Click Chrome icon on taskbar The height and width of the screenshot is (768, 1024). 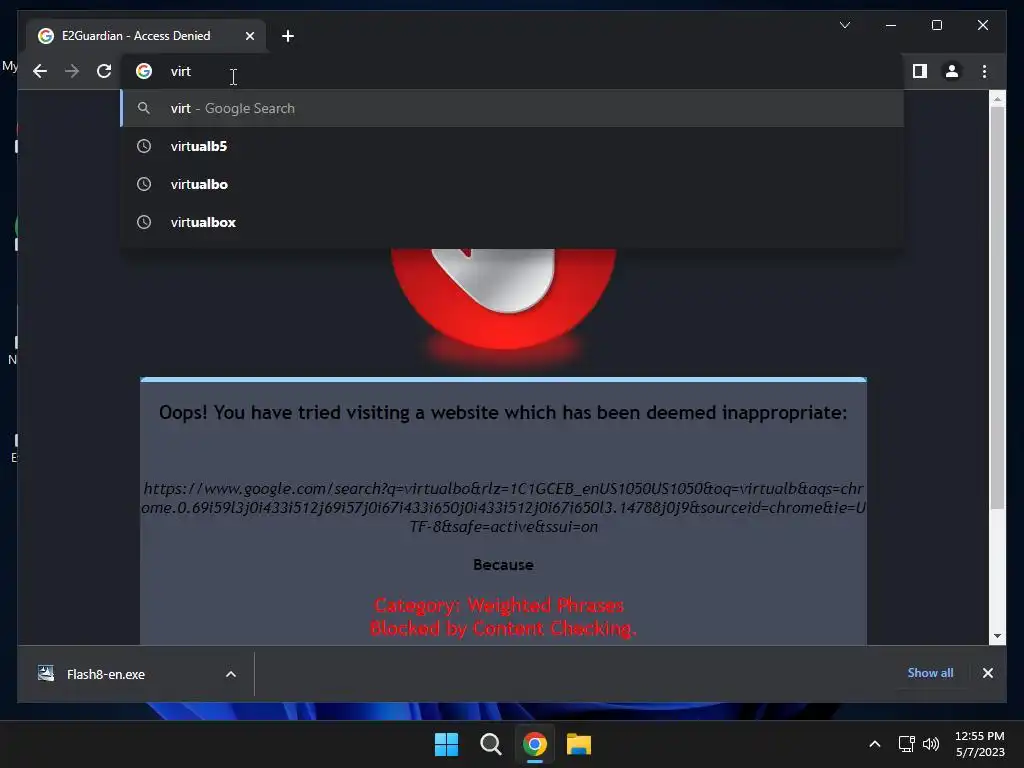click(x=535, y=744)
